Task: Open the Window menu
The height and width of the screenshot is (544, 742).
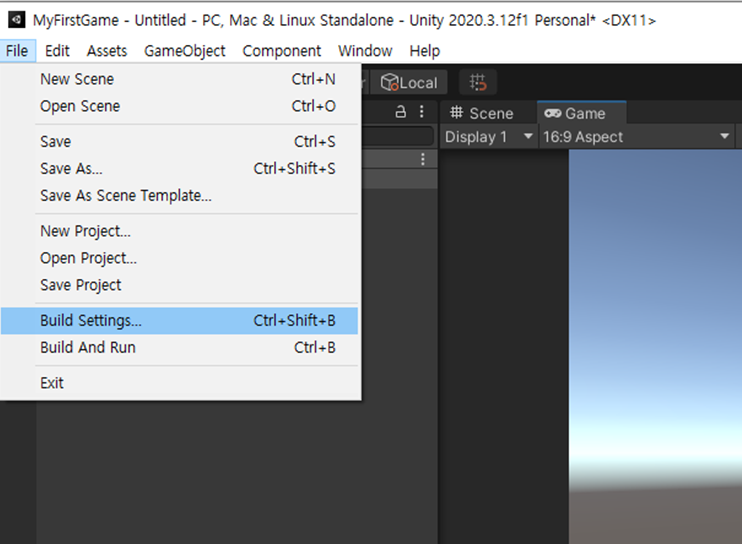Action: tap(365, 51)
